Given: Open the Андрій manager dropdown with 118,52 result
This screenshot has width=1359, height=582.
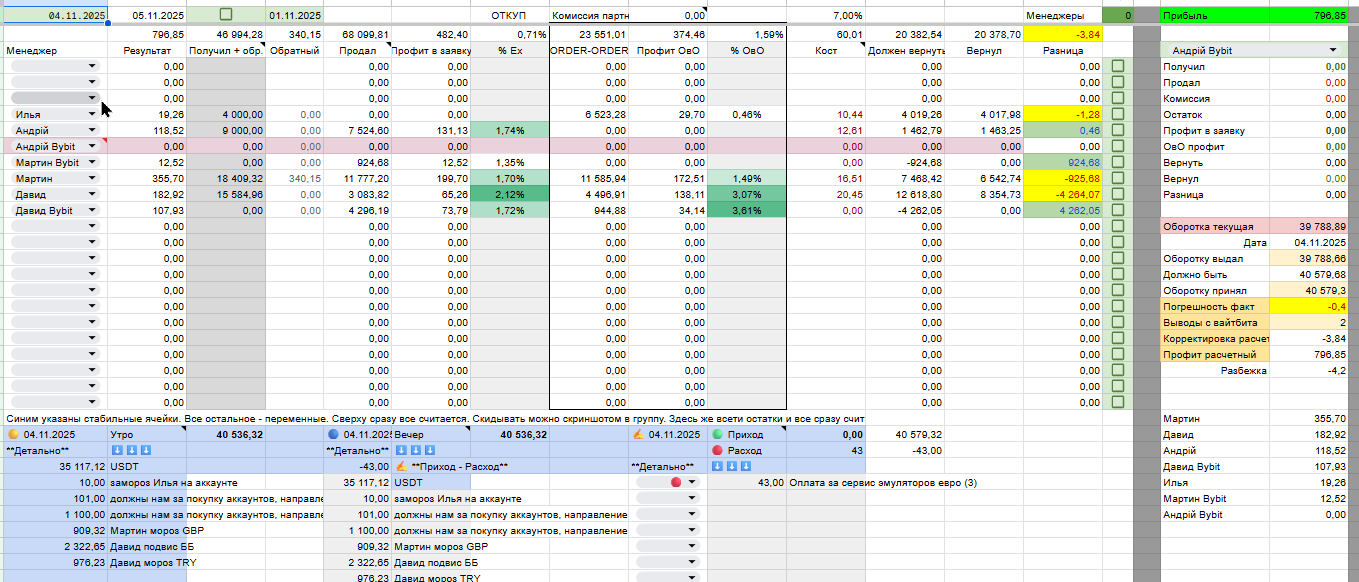Looking at the screenshot, I should [56, 131].
